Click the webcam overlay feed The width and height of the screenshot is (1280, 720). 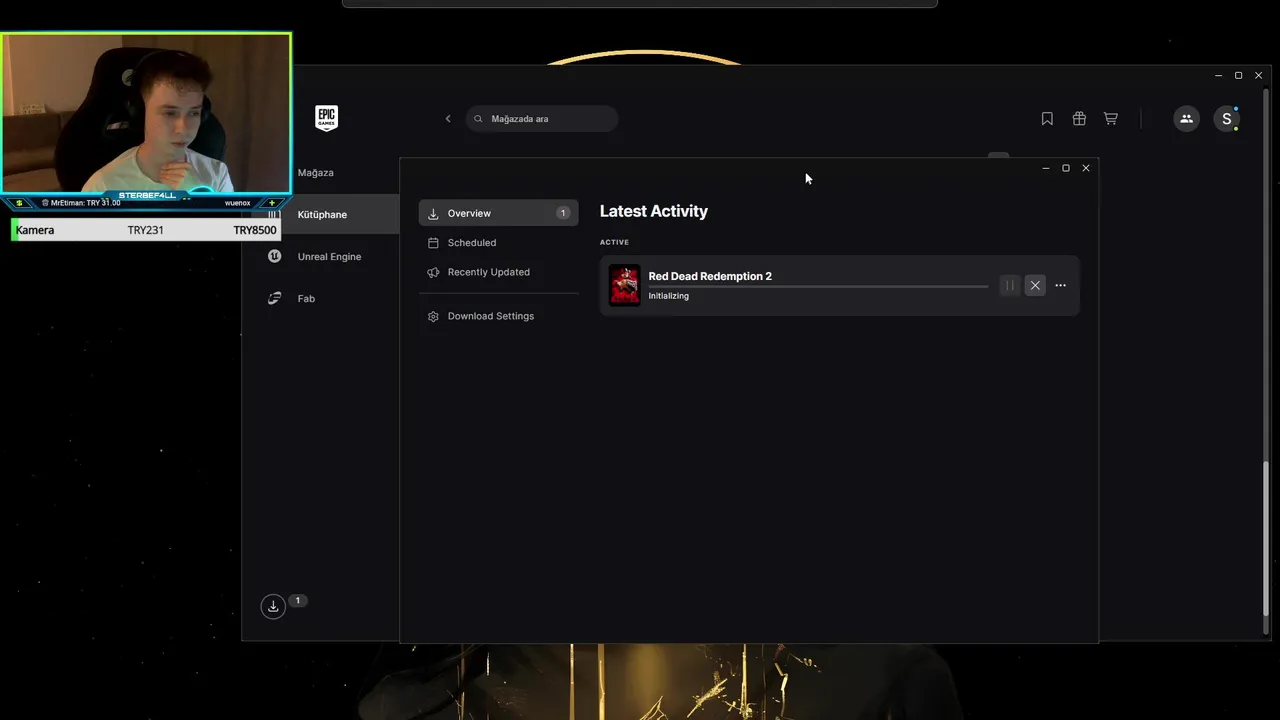146,113
